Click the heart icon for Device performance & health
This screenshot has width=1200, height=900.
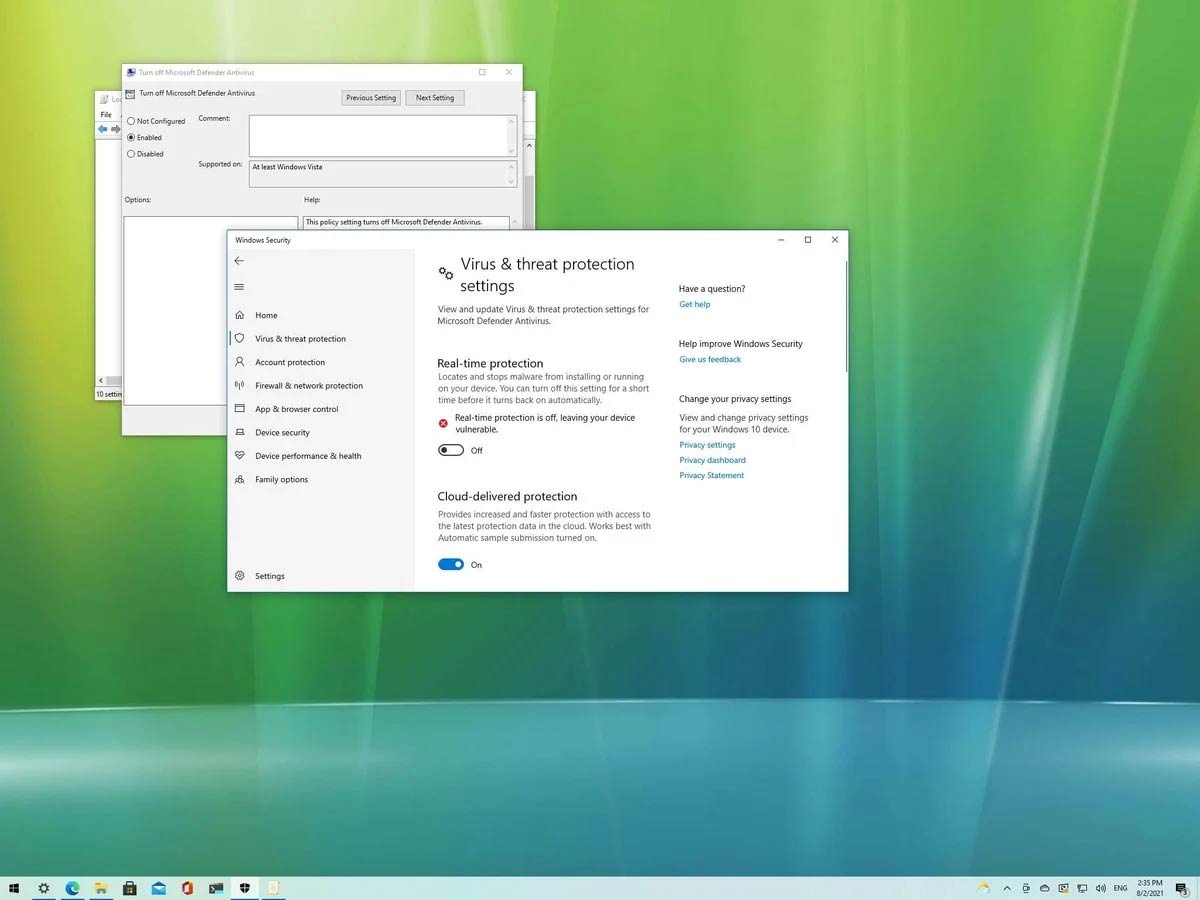(240, 456)
